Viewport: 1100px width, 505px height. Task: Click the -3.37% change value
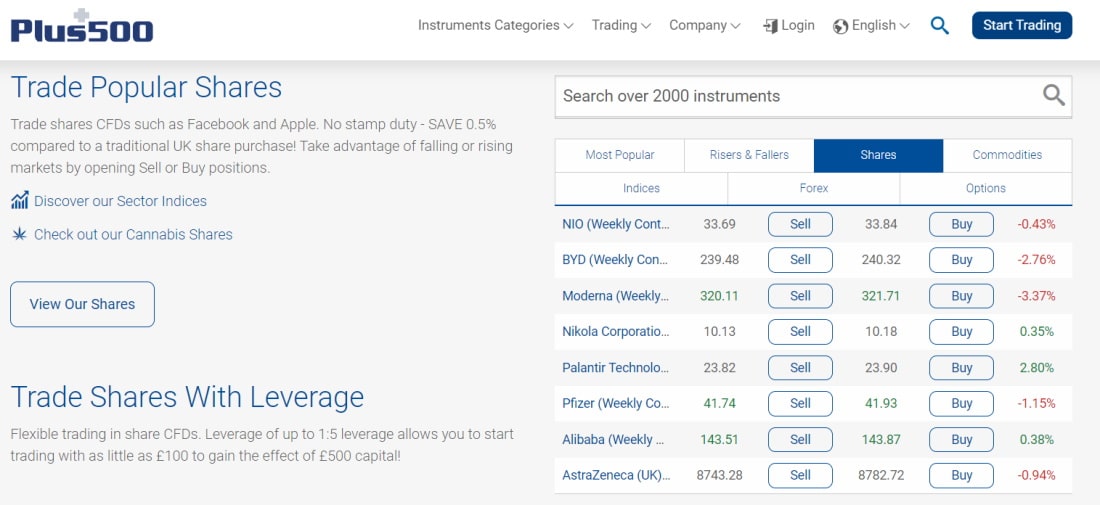1036,296
